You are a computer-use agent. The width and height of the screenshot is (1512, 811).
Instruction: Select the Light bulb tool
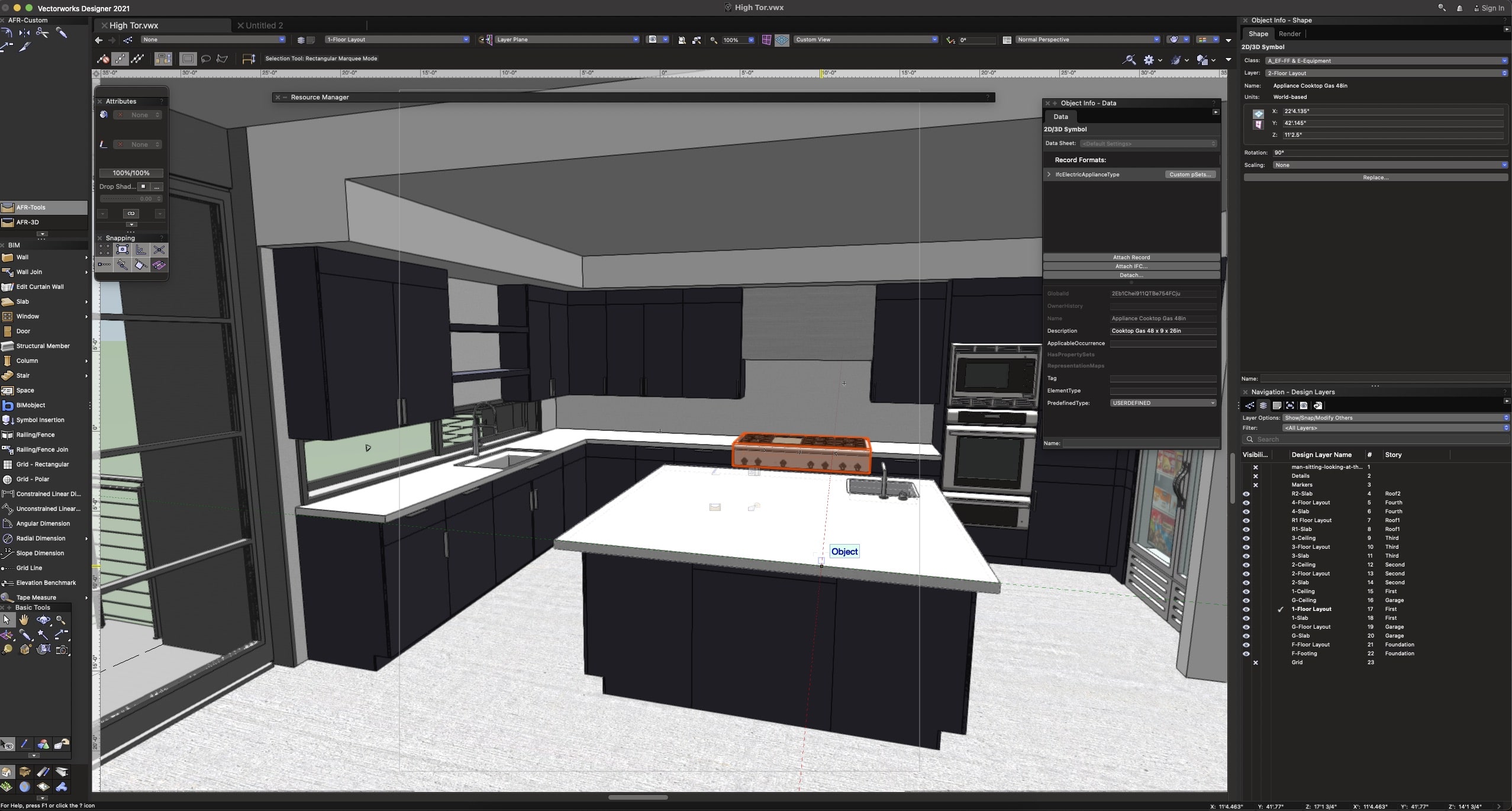8,649
